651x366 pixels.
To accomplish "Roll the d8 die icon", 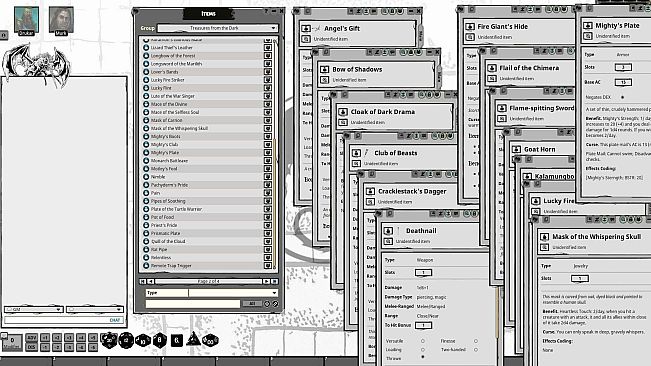I will [x=159, y=340].
